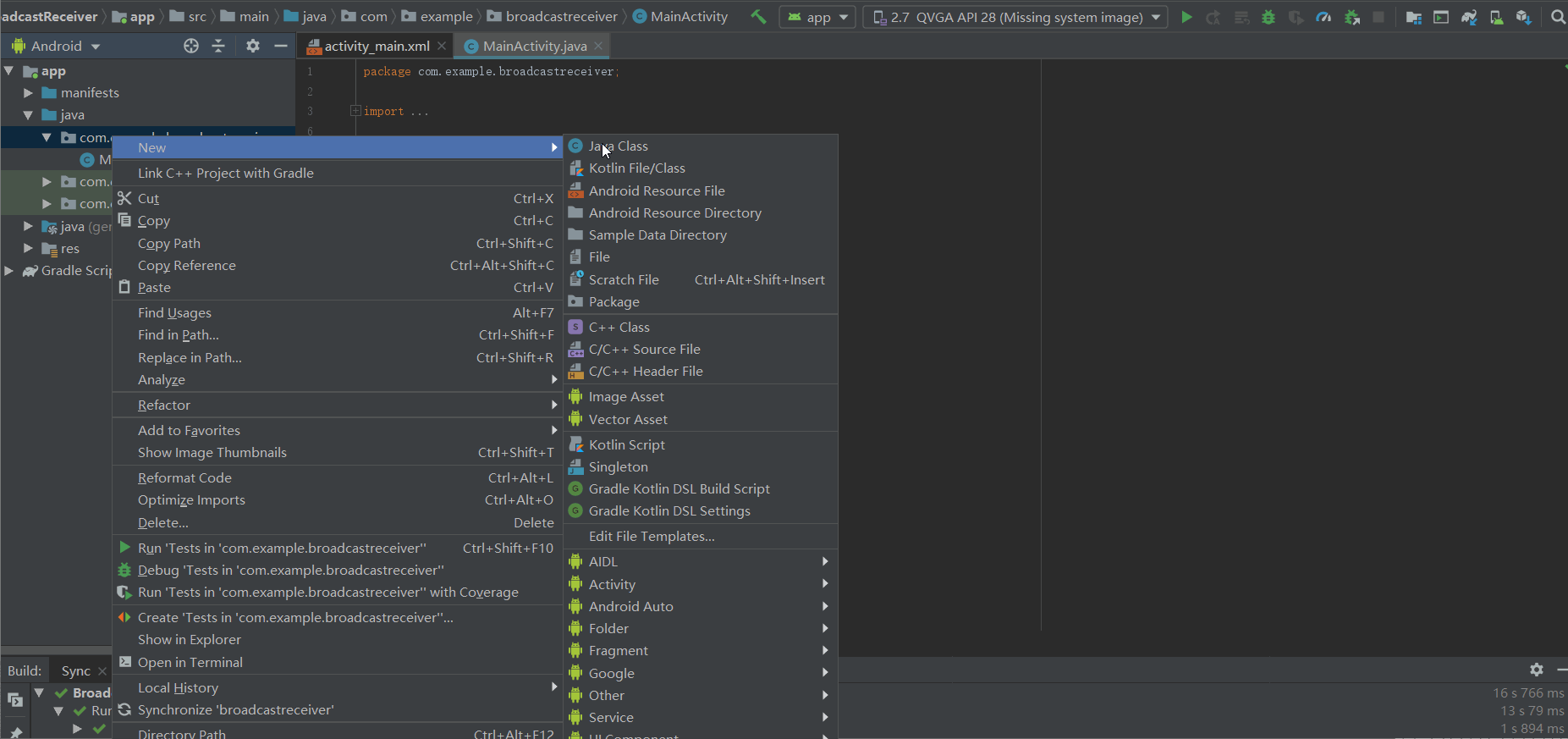Expand the manifests folder in tree
The image size is (1568, 739).
click(x=28, y=92)
